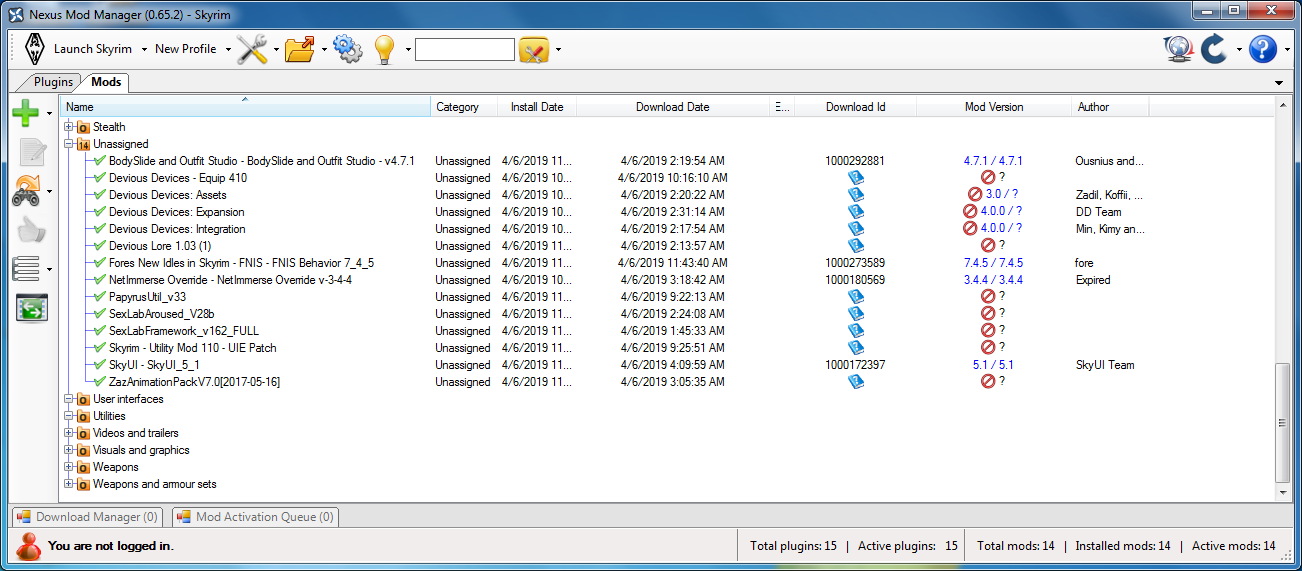Click the red no-version icon for Devious Devices: Integration

(x=970, y=229)
